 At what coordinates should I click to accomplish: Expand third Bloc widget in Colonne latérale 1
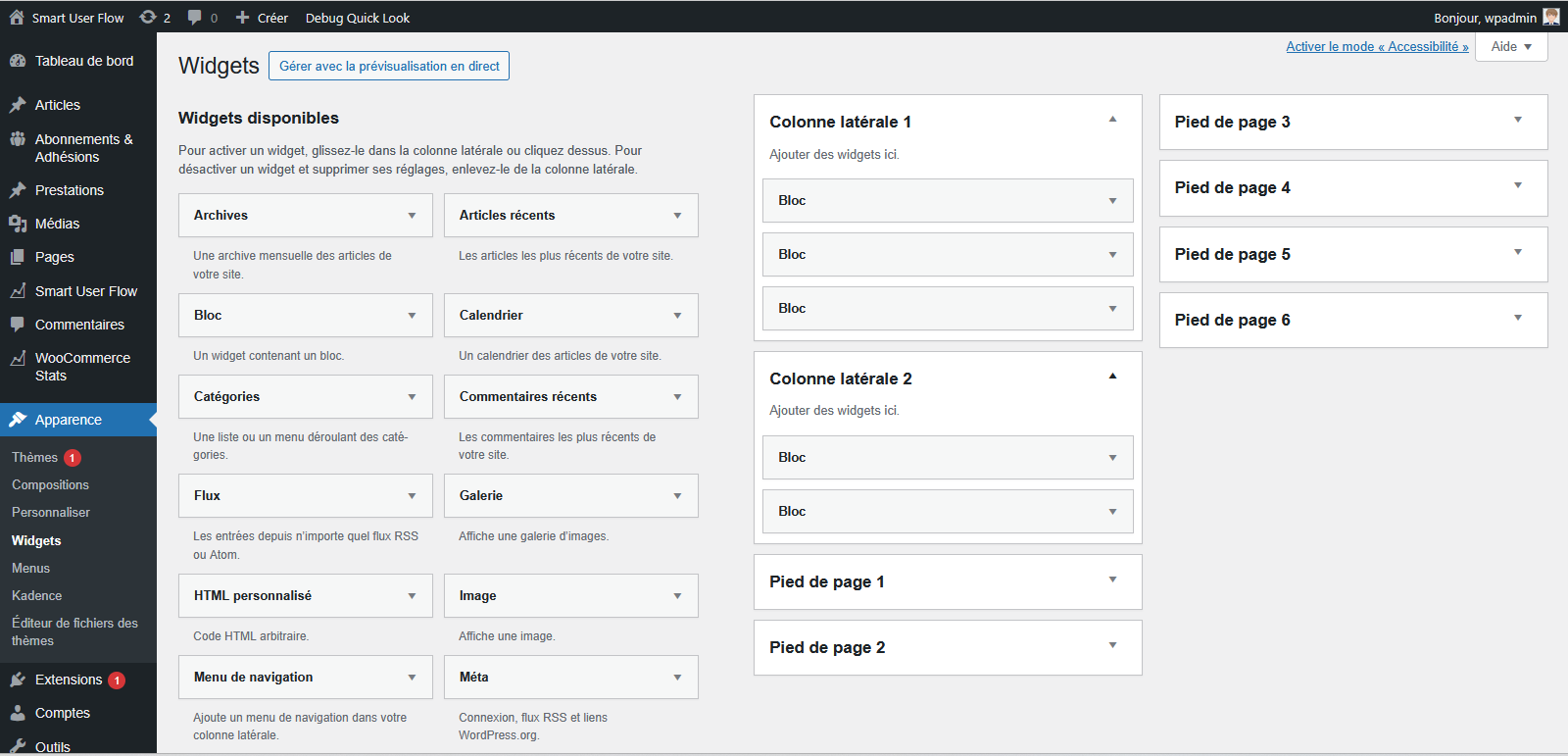(1112, 309)
